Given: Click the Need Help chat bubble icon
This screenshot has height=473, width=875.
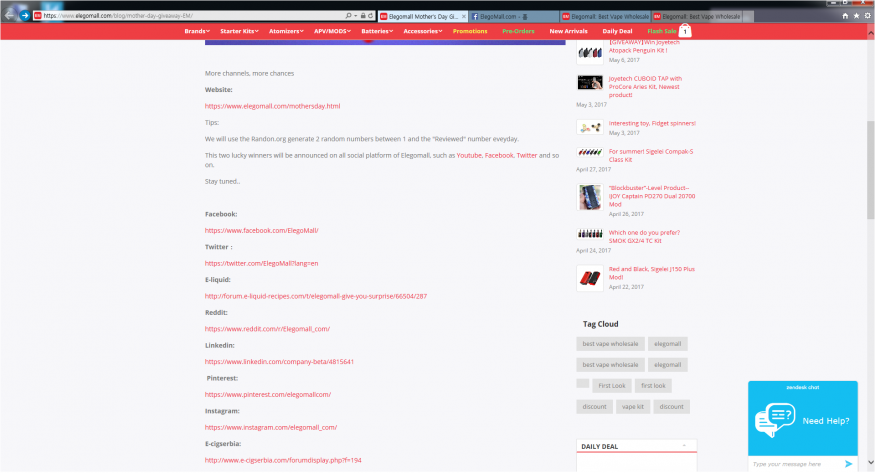Looking at the screenshot, I should [x=775, y=420].
